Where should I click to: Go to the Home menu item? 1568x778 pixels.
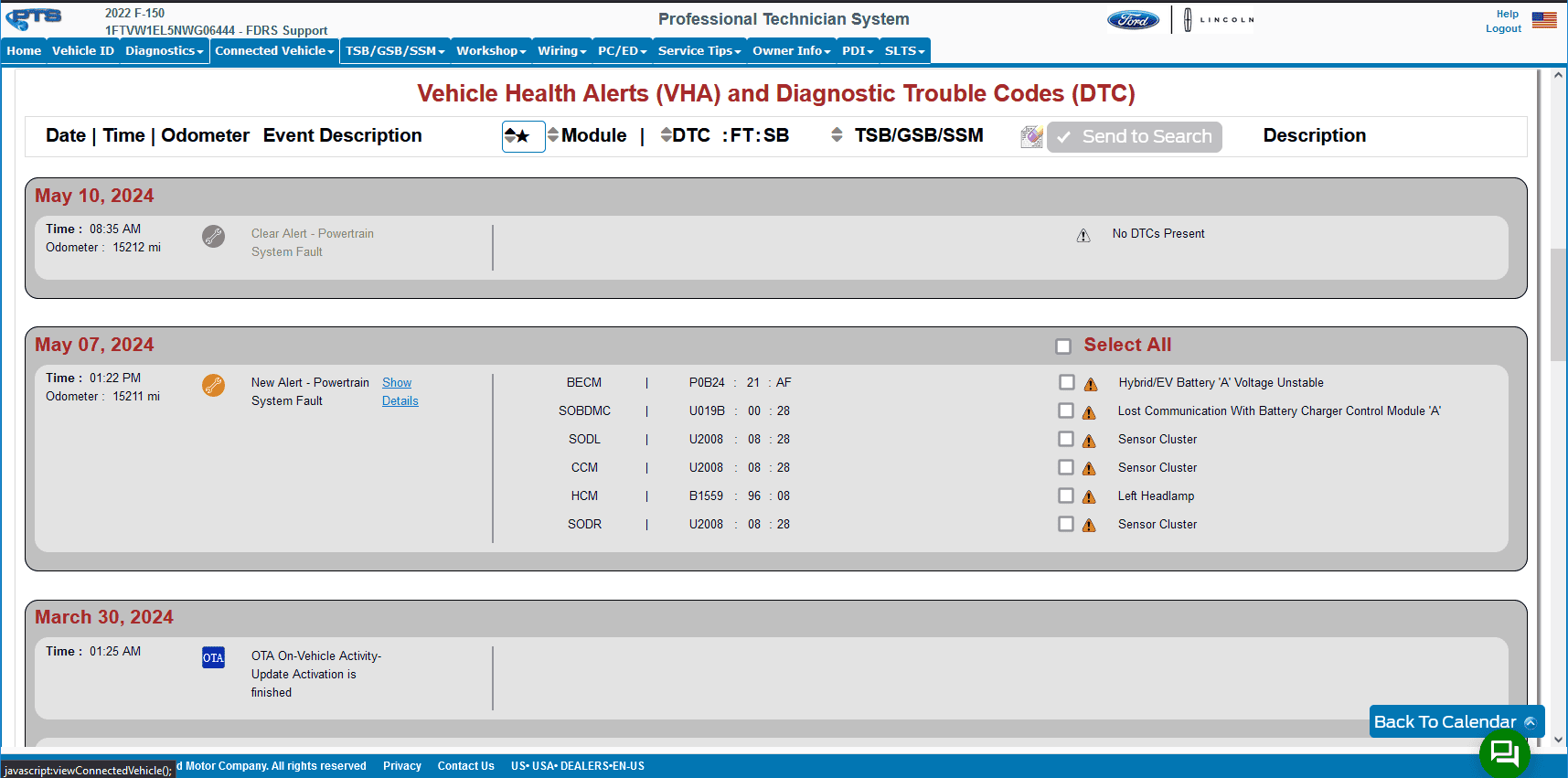[x=24, y=51]
